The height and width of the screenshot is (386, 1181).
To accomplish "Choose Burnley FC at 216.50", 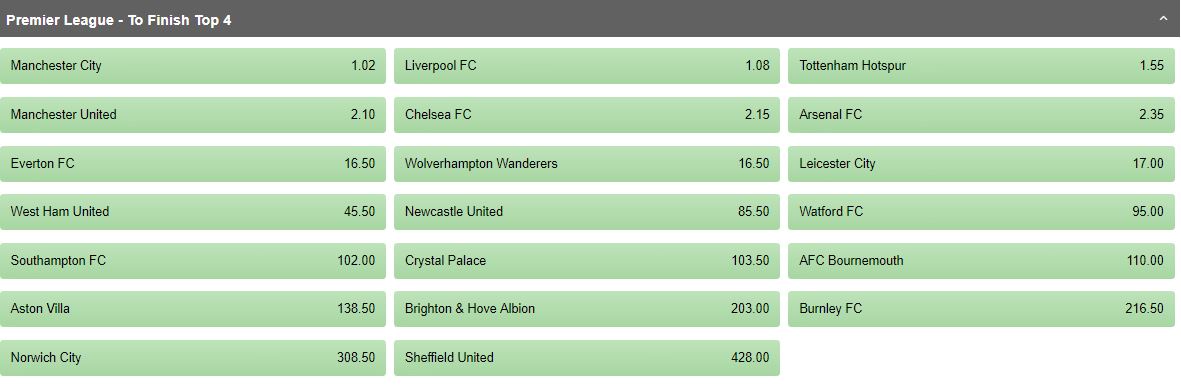I will 981,309.
